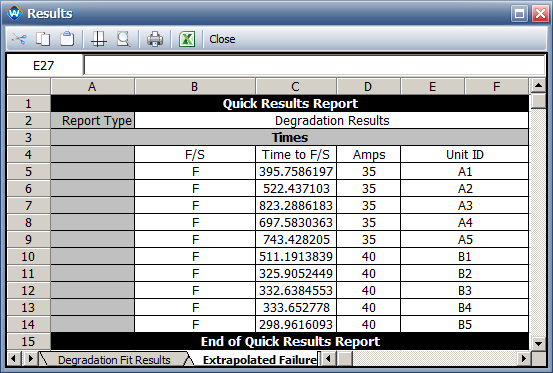Select row 10 header

point(28,256)
